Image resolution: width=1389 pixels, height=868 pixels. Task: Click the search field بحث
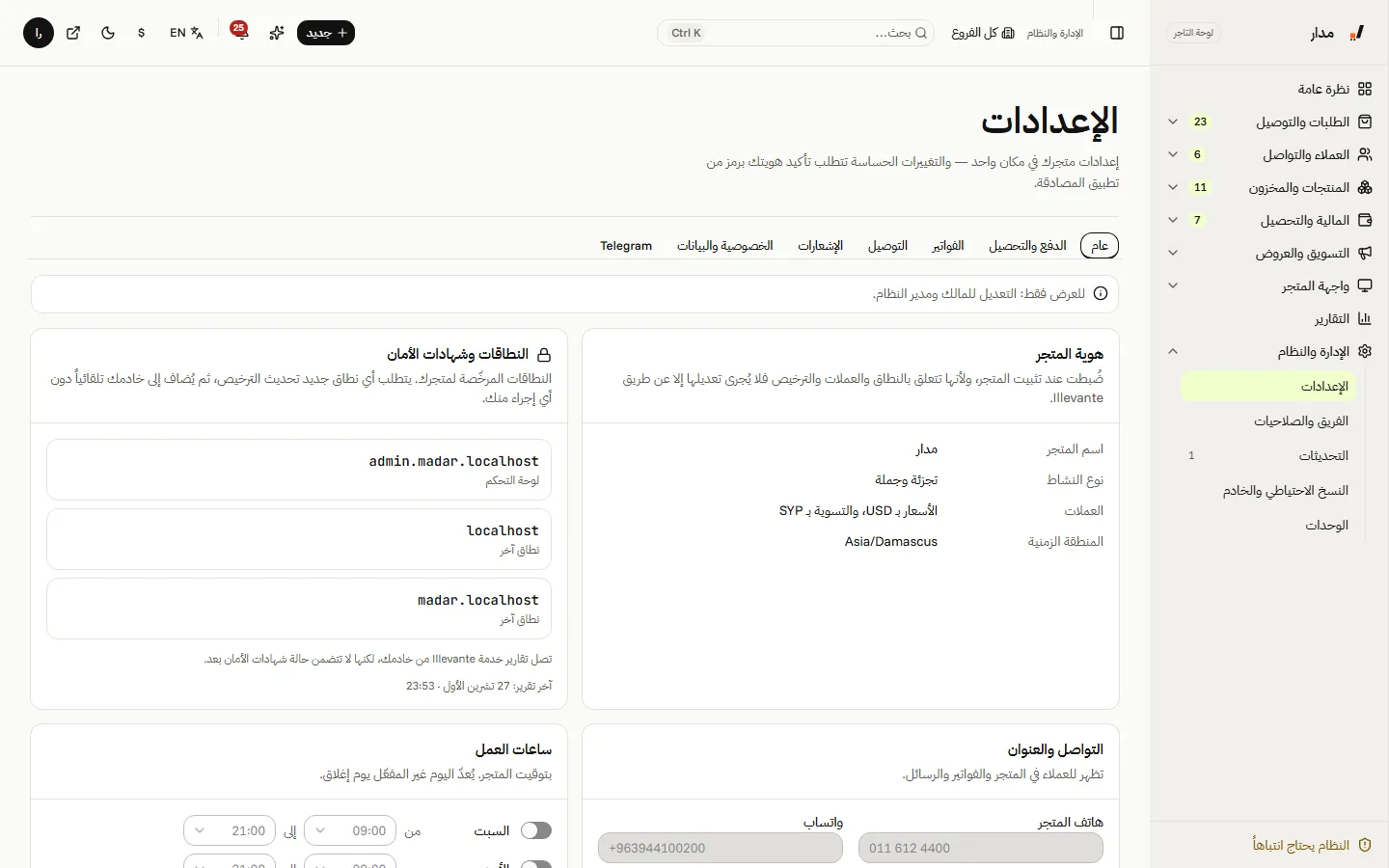(x=797, y=33)
